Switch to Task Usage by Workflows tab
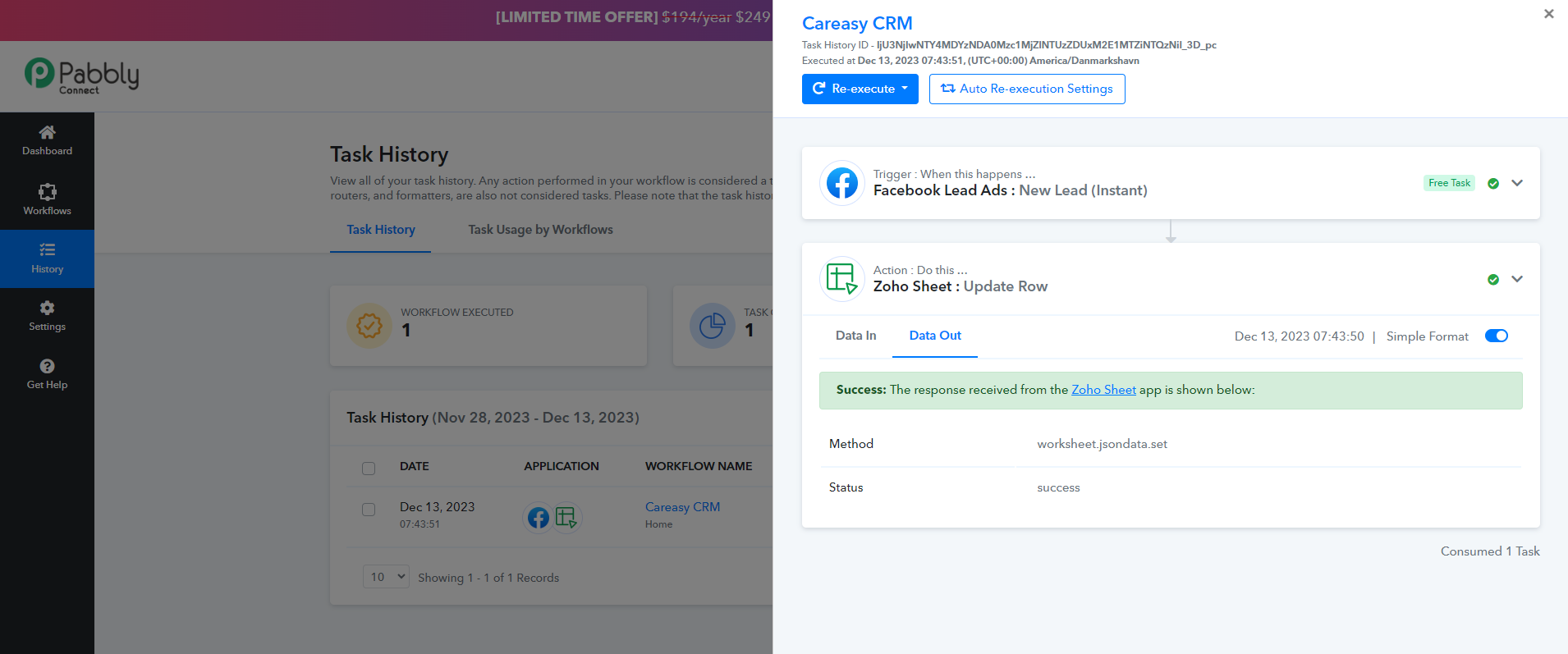The height and width of the screenshot is (654, 1568). [x=541, y=230]
